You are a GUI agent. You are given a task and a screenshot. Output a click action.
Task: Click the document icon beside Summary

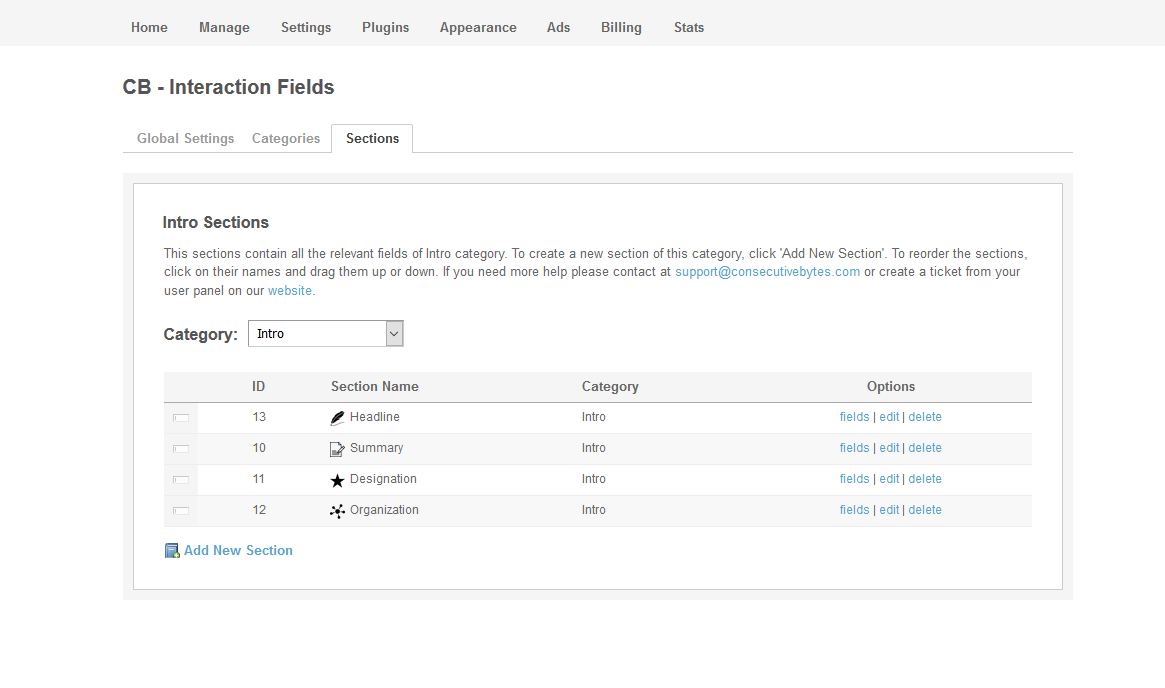click(x=338, y=448)
